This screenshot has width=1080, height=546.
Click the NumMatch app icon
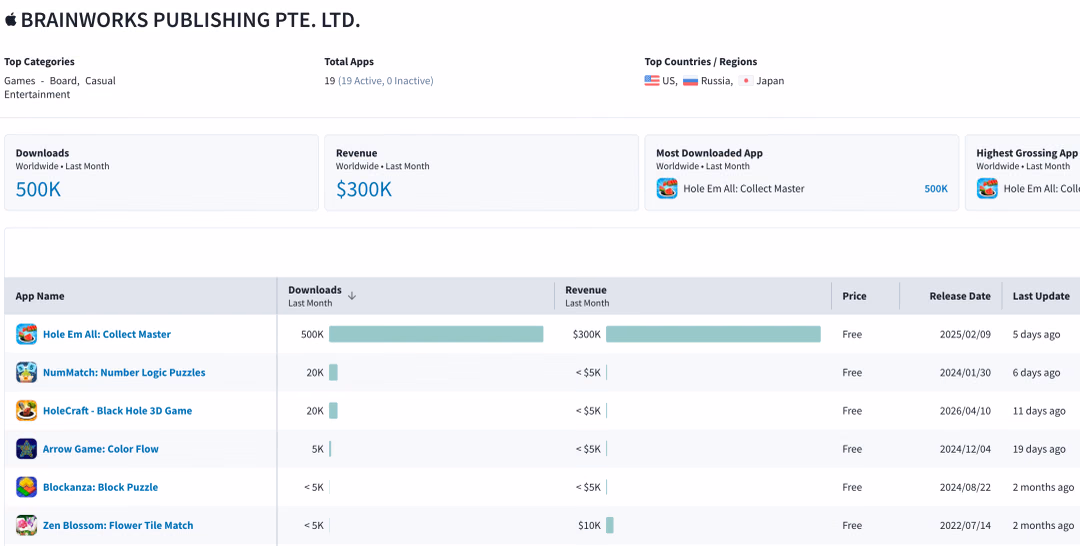(x=26, y=372)
